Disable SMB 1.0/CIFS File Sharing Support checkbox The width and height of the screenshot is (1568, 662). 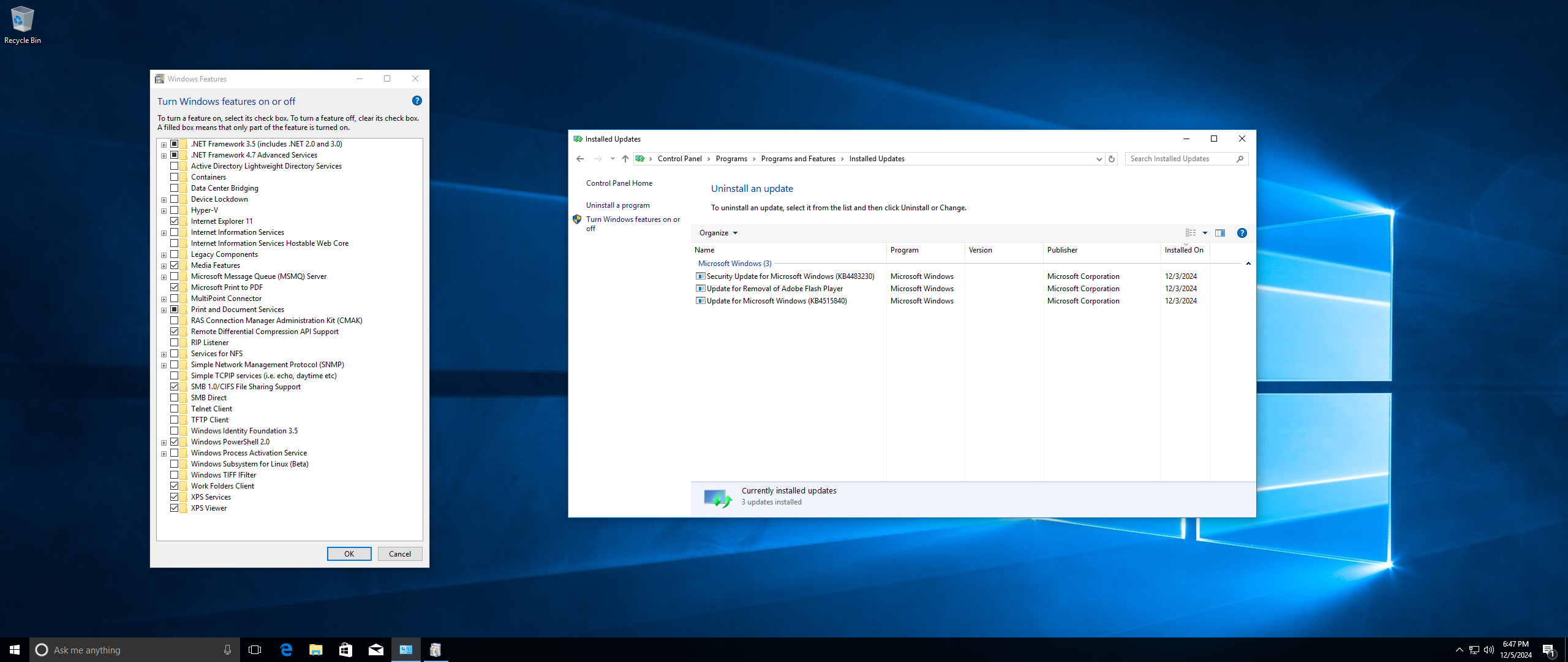(x=175, y=387)
